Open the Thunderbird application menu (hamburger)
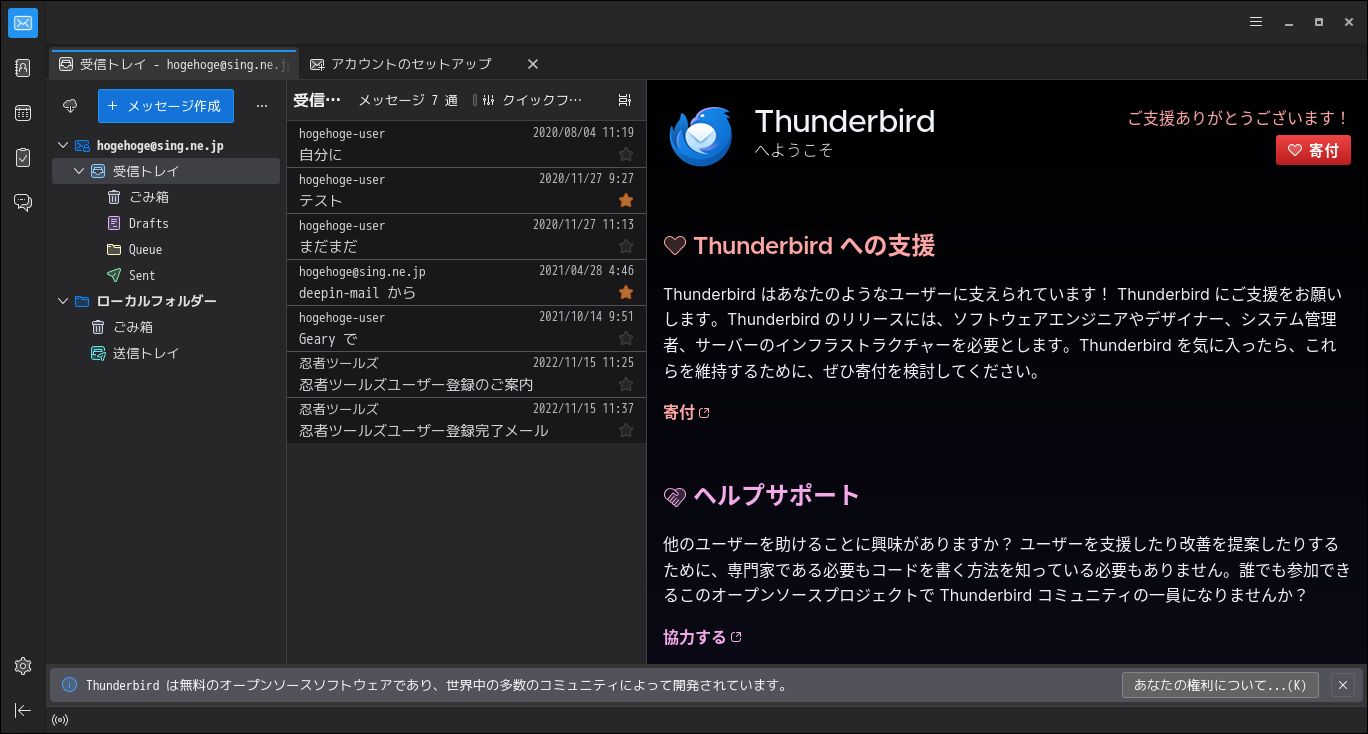 pyautogui.click(x=1256, y=22)
